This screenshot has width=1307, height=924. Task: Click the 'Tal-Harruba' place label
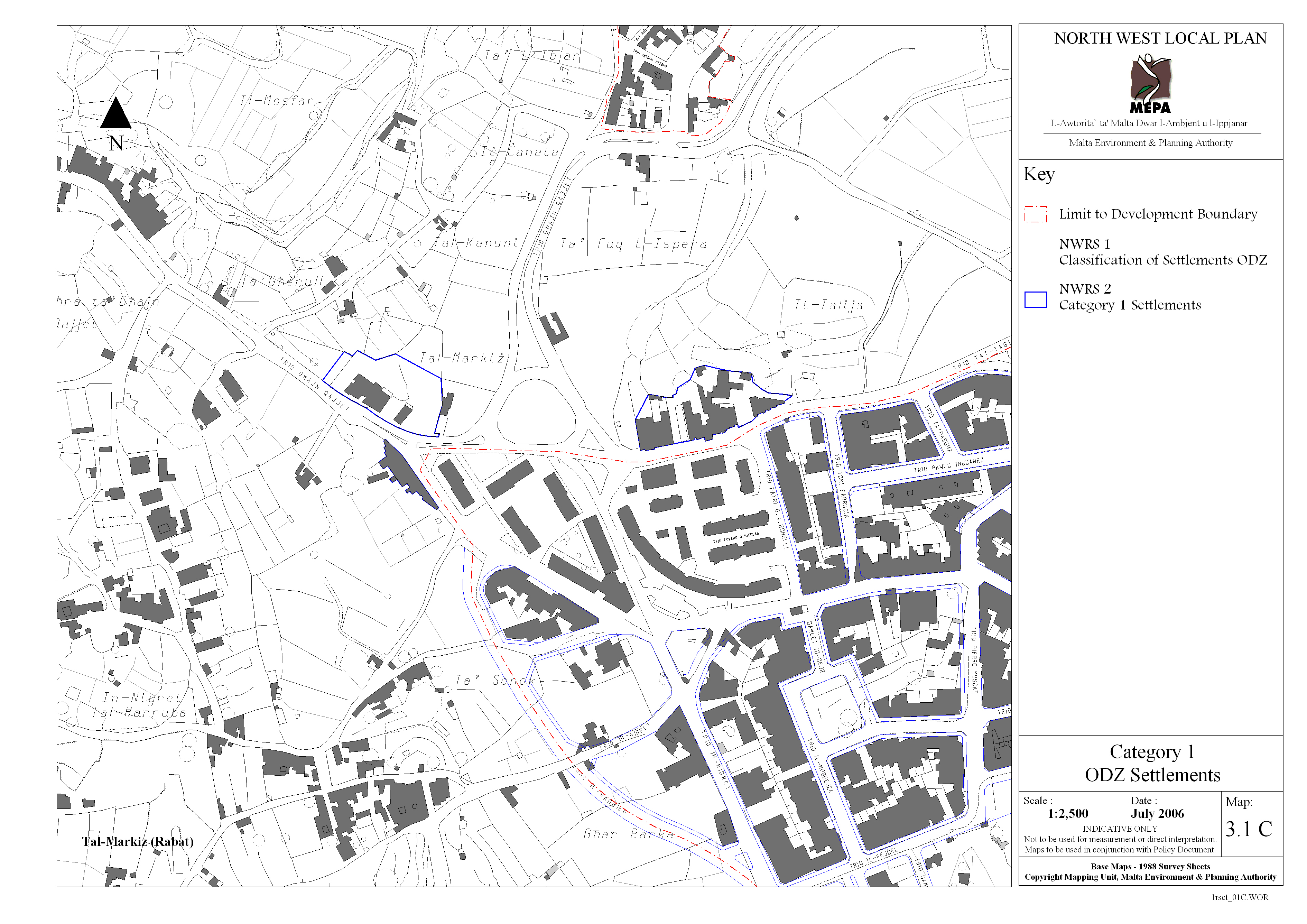(139, 712)
